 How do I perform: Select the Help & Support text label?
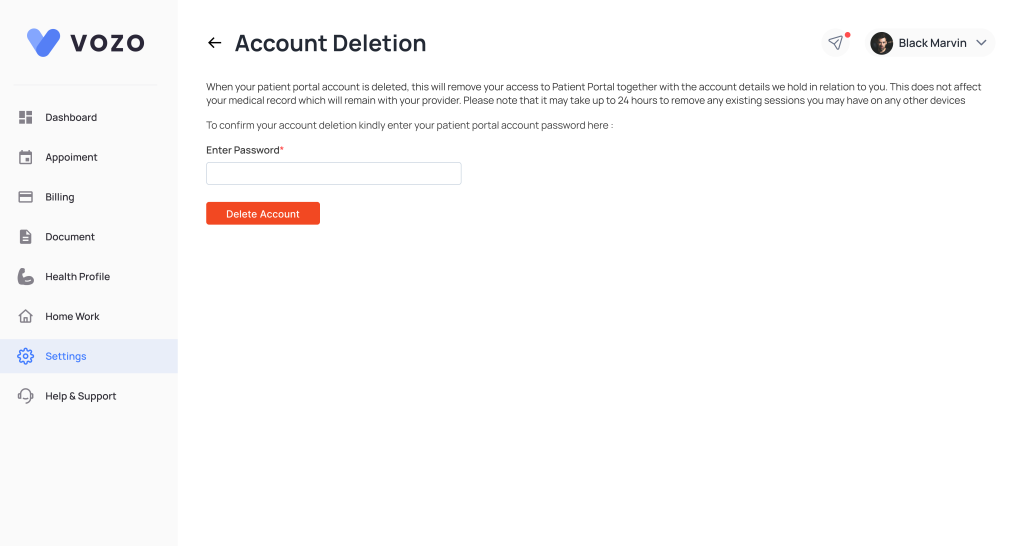pyautogui.click(x=80, y=396)
